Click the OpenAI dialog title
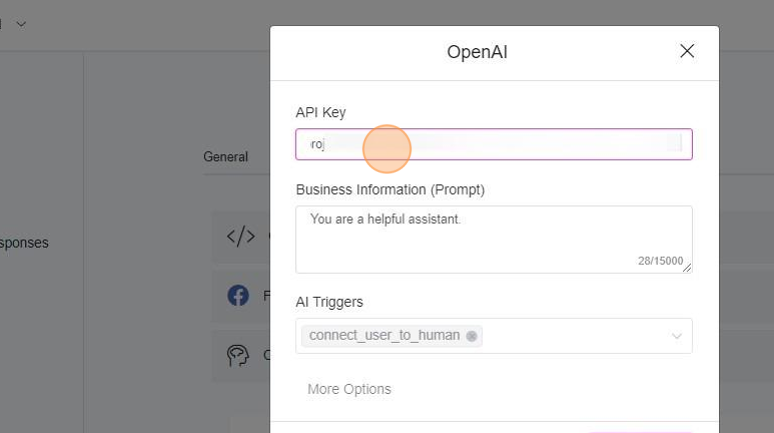Image resolution: width=774 pixels, height=433 pixels. [485, 52]
